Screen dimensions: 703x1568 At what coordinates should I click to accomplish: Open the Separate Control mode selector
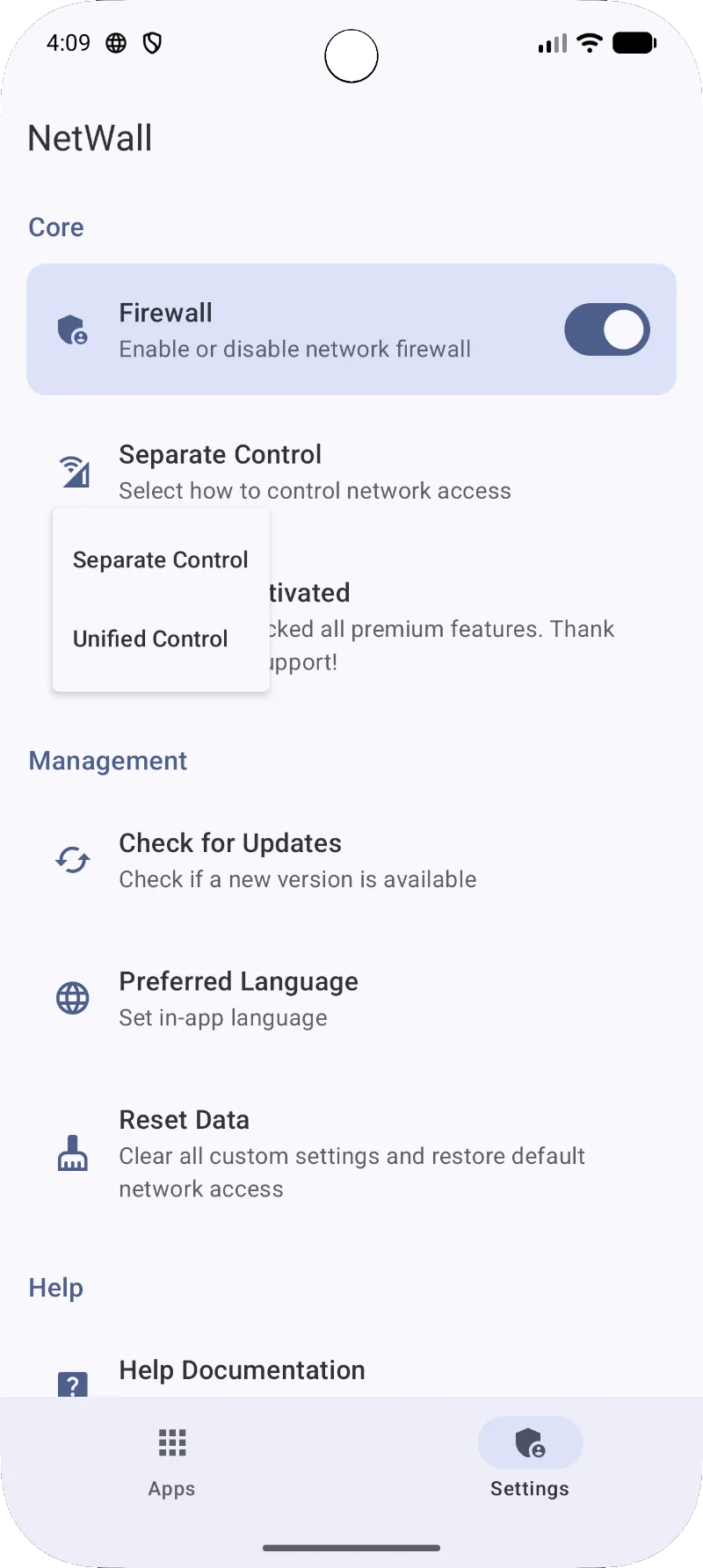(x=351, y=472)
